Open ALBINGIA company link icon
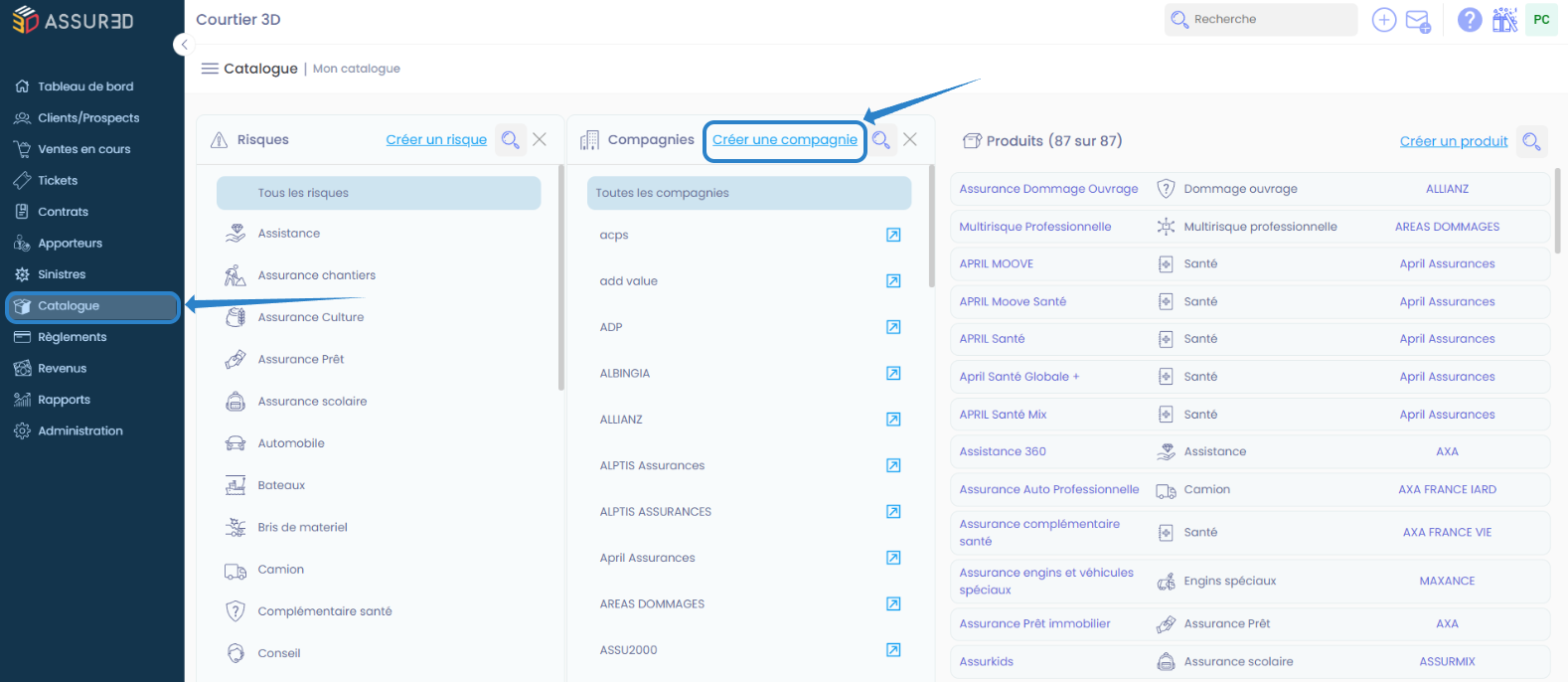Screen dimensions: 1568x682 coord(893,373)
